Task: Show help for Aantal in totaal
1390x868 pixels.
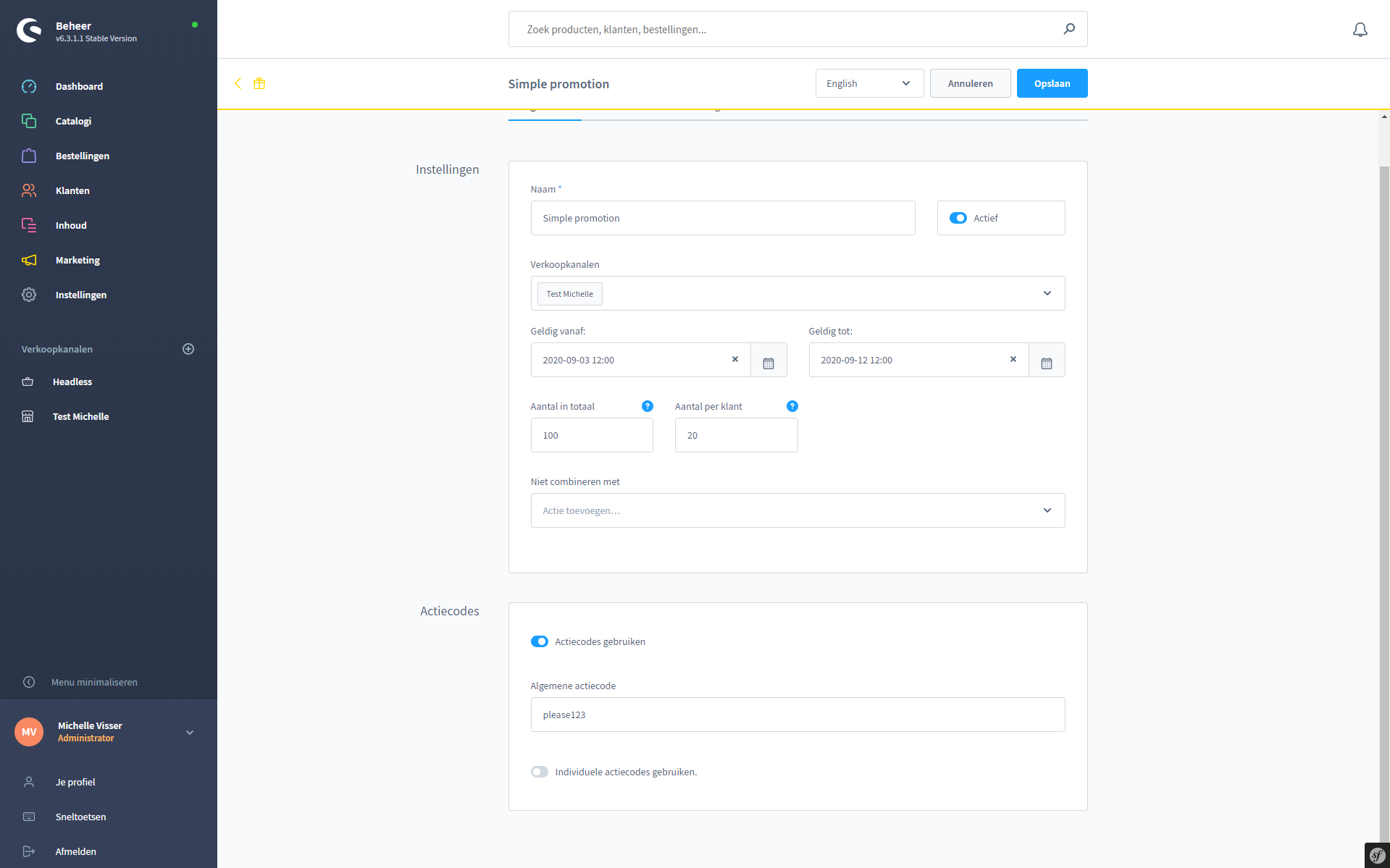Action: (647, 406)
